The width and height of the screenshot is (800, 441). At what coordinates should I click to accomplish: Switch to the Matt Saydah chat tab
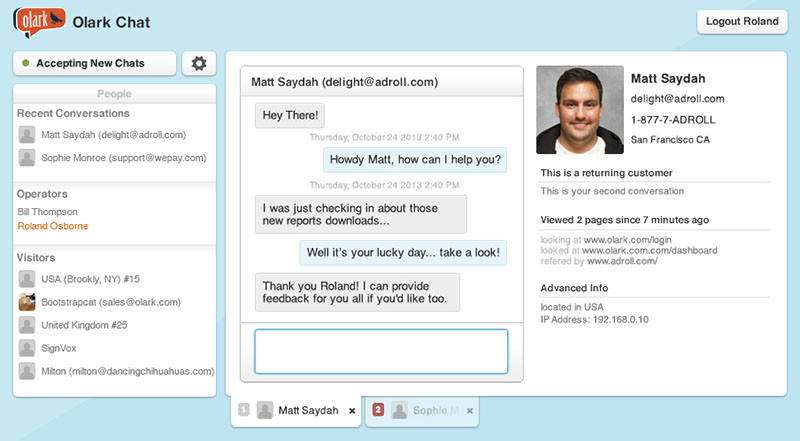[x=300, y=410]
